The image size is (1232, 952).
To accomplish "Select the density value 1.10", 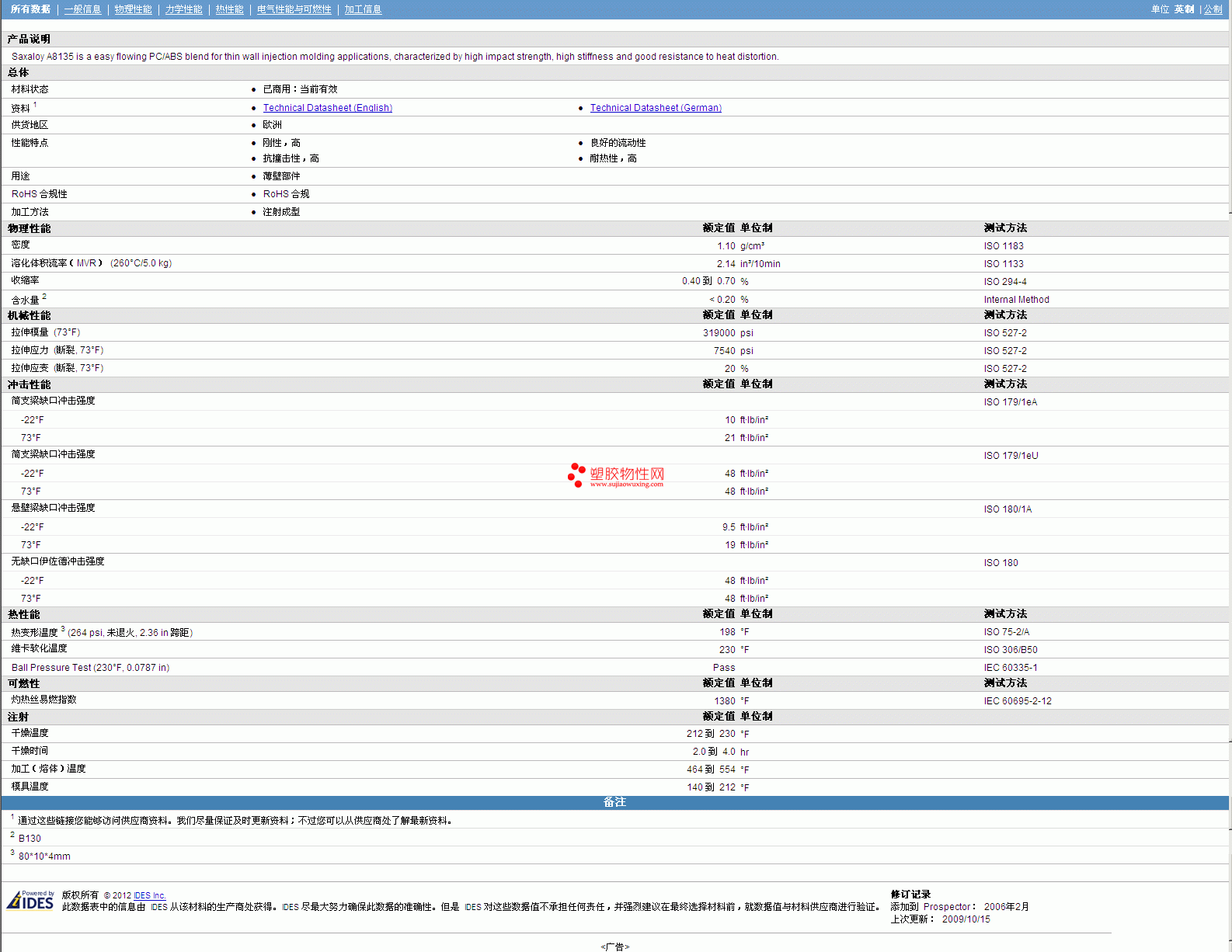I will [x=726, y=246].
